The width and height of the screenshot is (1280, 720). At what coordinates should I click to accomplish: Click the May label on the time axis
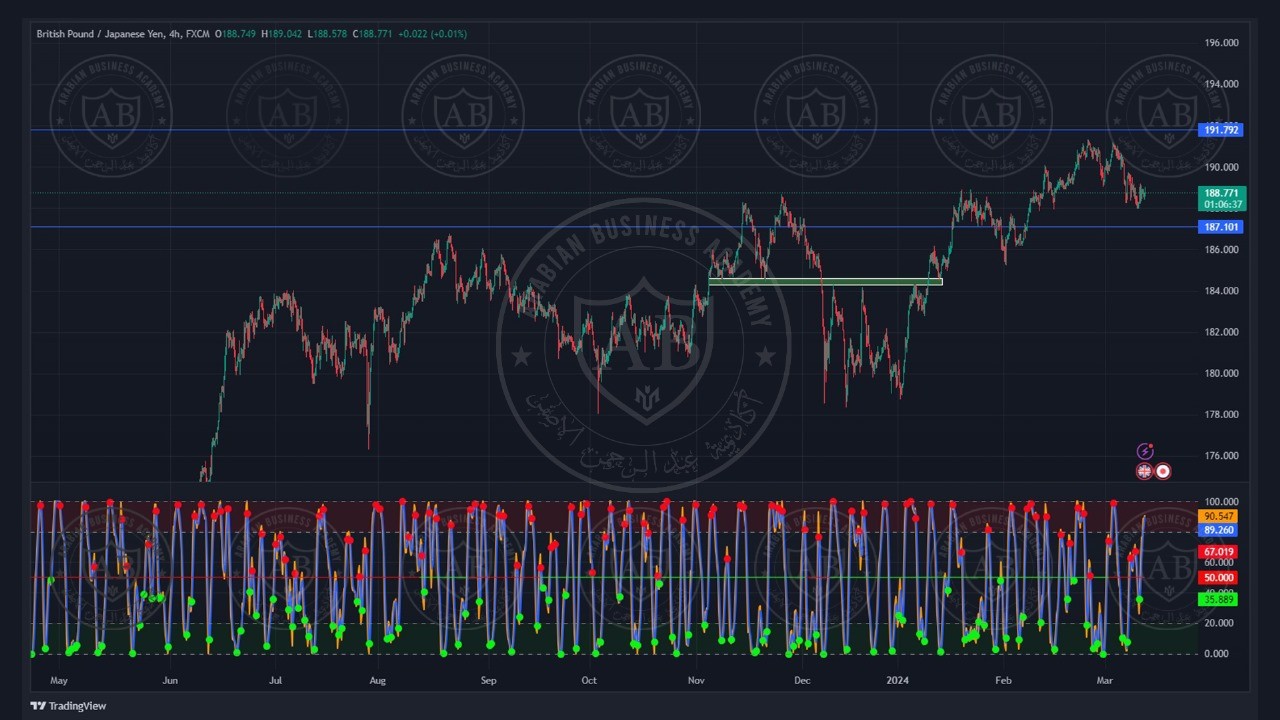coord(59,680)
